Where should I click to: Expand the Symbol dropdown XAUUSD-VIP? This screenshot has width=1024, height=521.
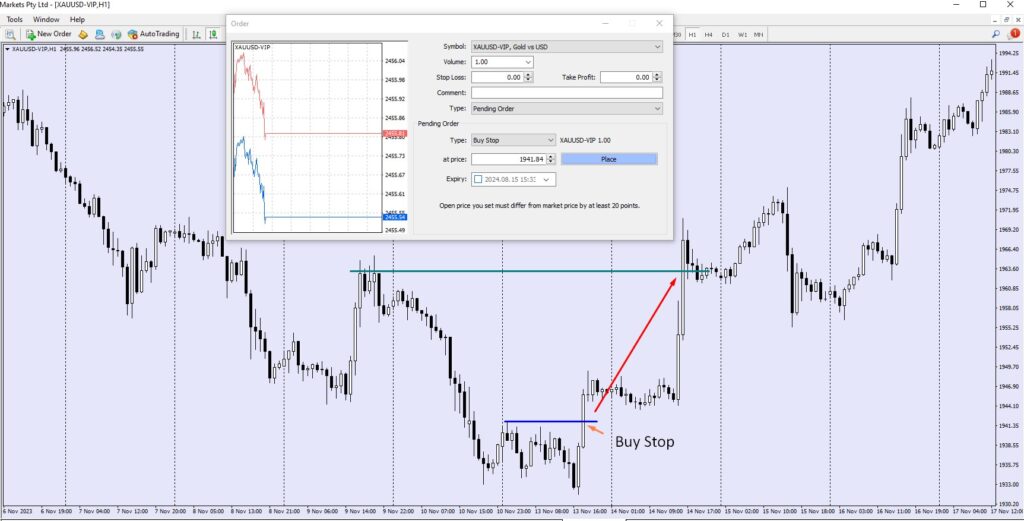click(566, 46)
